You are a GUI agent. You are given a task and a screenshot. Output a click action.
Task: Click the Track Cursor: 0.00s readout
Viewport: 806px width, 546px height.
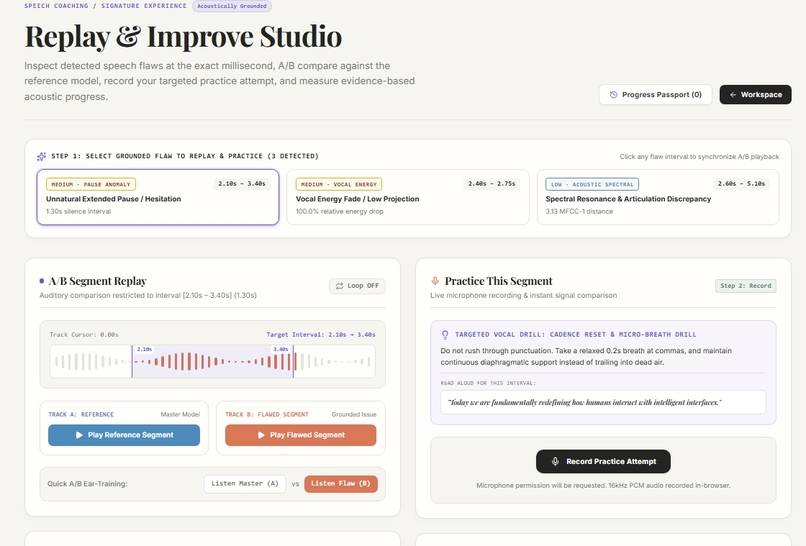[x=84, y=335]
